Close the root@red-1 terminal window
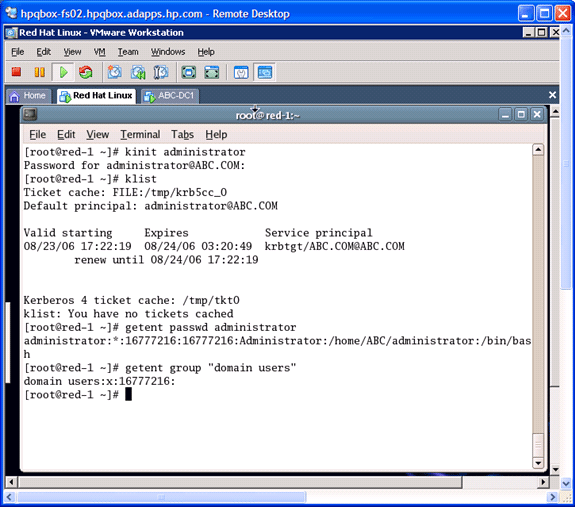Image resolution: width=575 pixels, height=507 pixels. pos(537,115)
